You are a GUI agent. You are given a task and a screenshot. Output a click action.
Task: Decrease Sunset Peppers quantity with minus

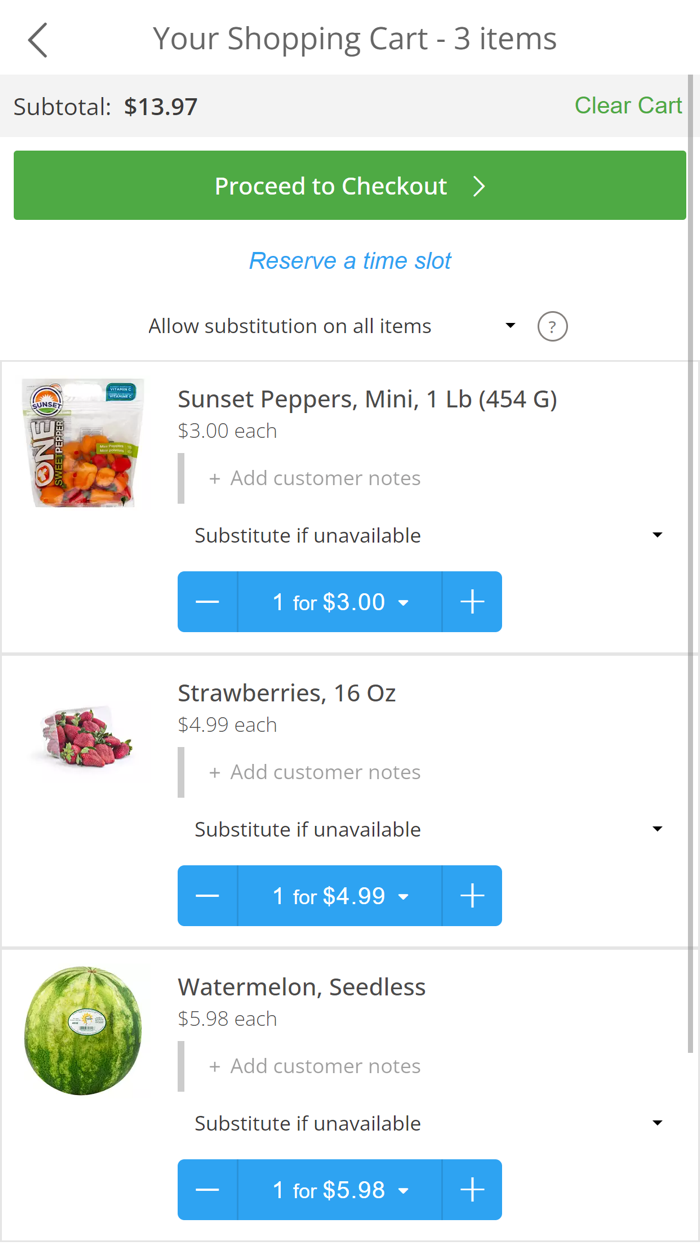[x=208, y=602]
